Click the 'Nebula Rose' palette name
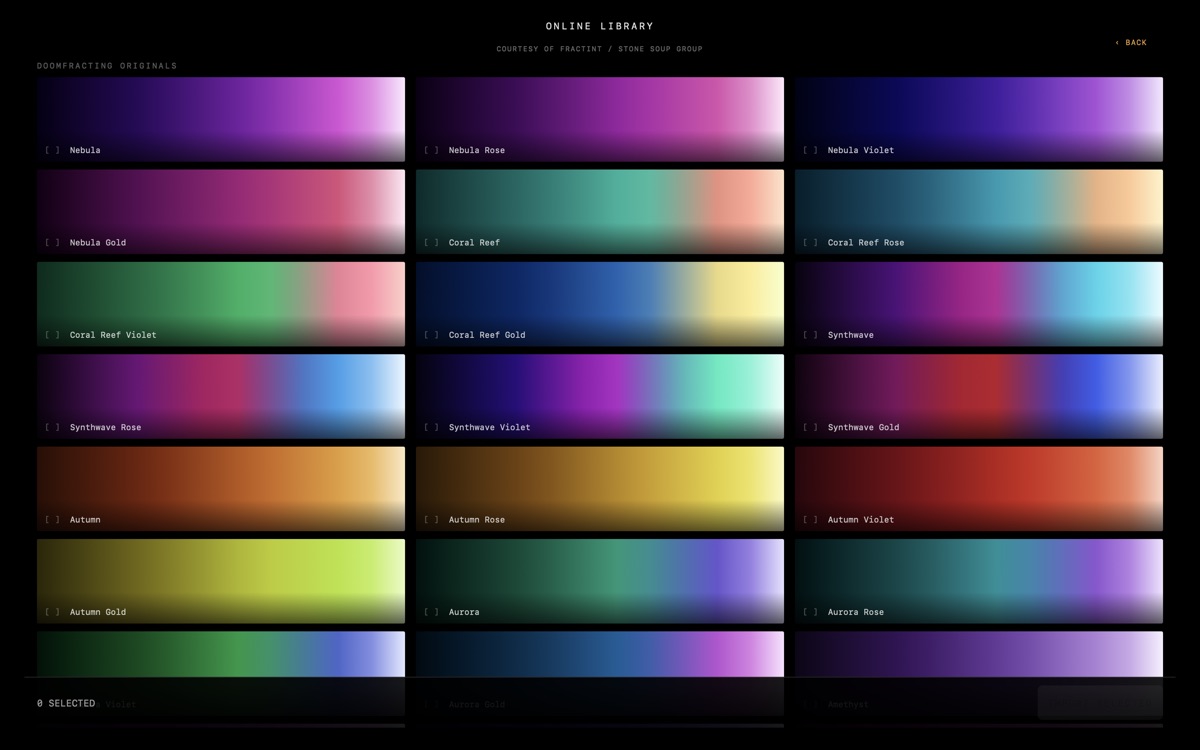1200x750 pixels. [477, 150]
